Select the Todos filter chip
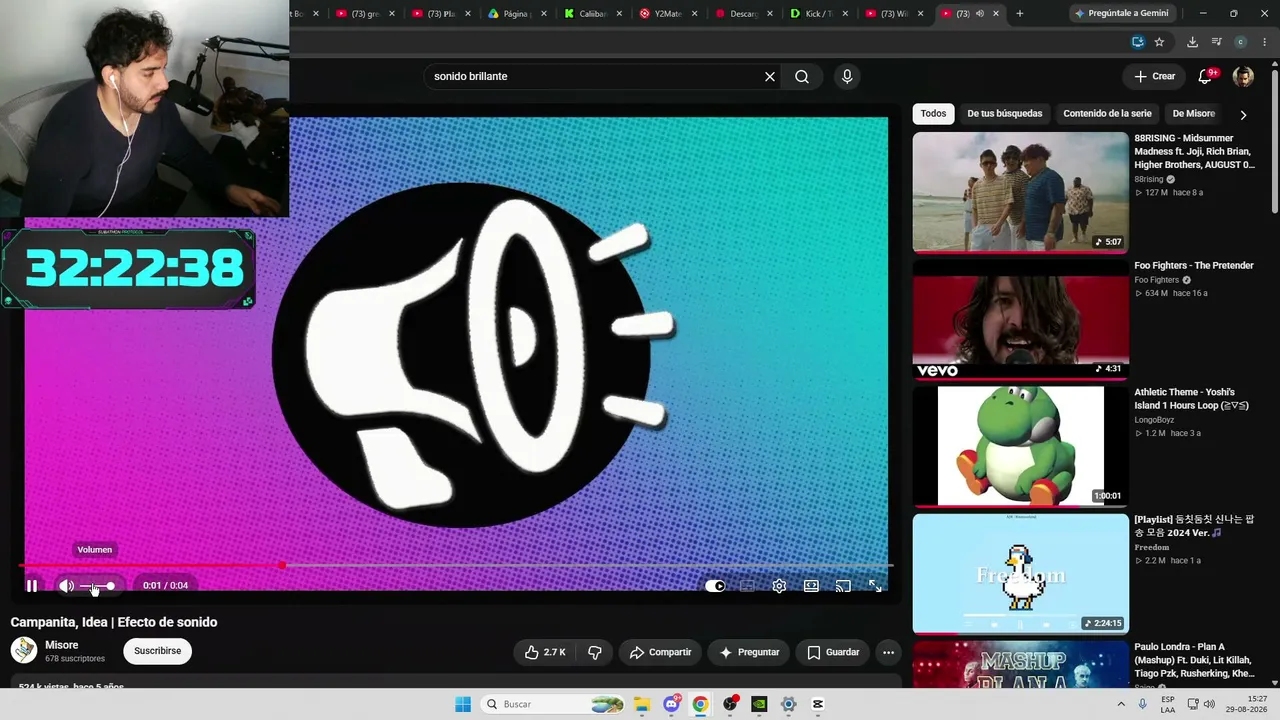 tap(933, 114)
